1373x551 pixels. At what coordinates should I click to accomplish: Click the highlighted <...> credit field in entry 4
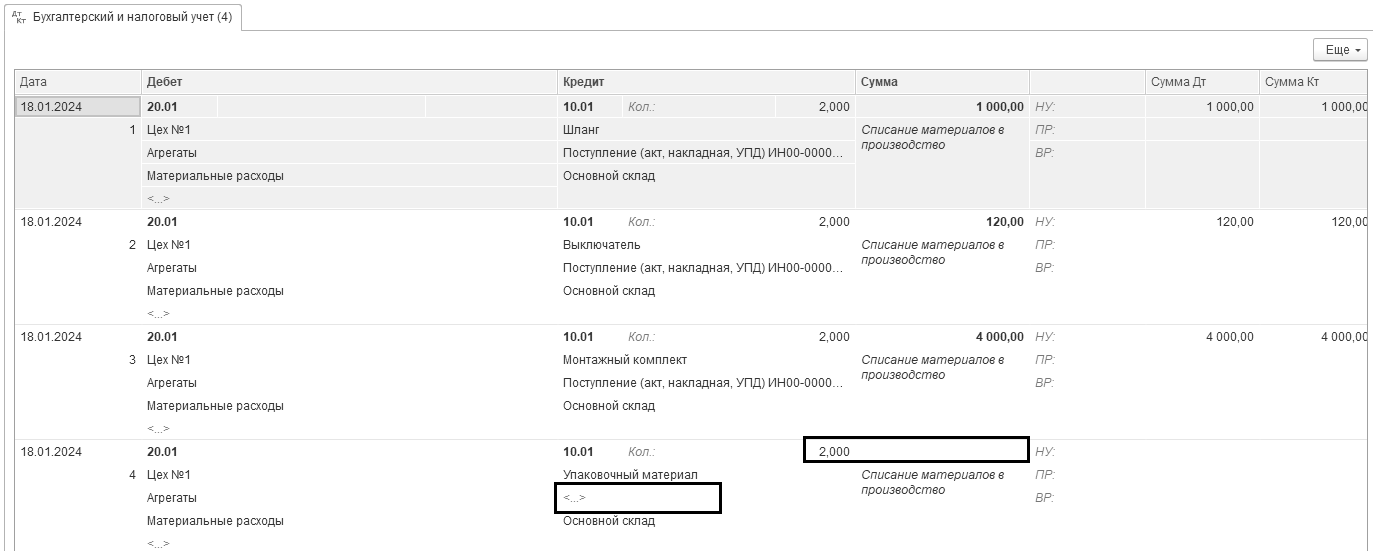(x=638, y=498)
